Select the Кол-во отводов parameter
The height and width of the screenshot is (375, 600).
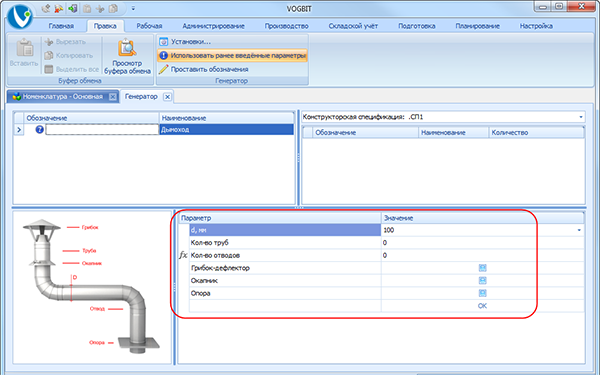(285, 255)
